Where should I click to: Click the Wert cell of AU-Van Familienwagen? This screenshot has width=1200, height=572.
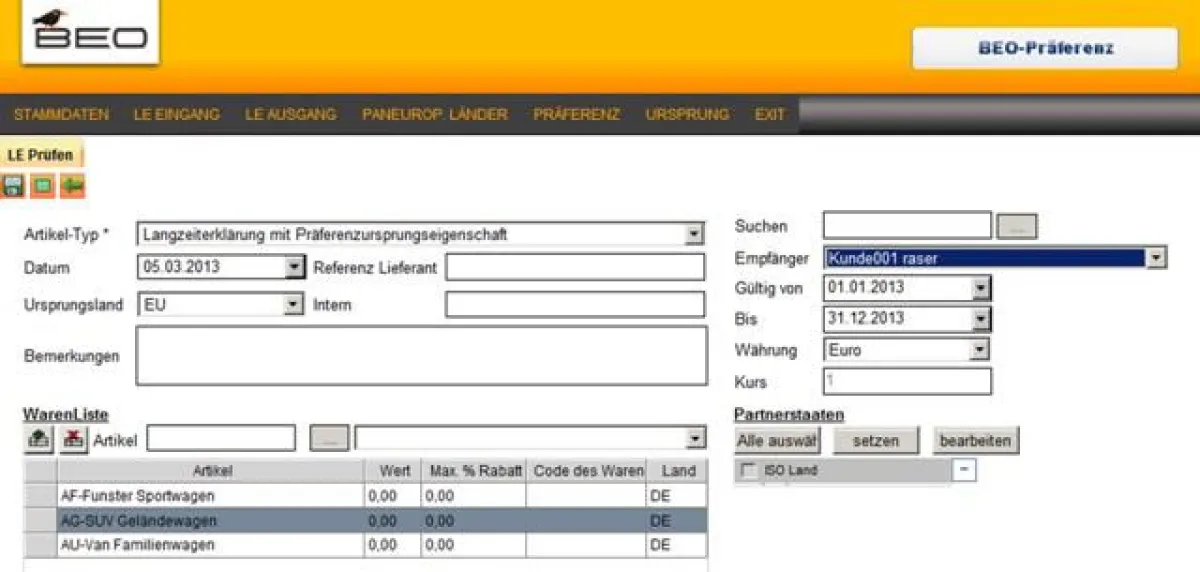(394, 545)
